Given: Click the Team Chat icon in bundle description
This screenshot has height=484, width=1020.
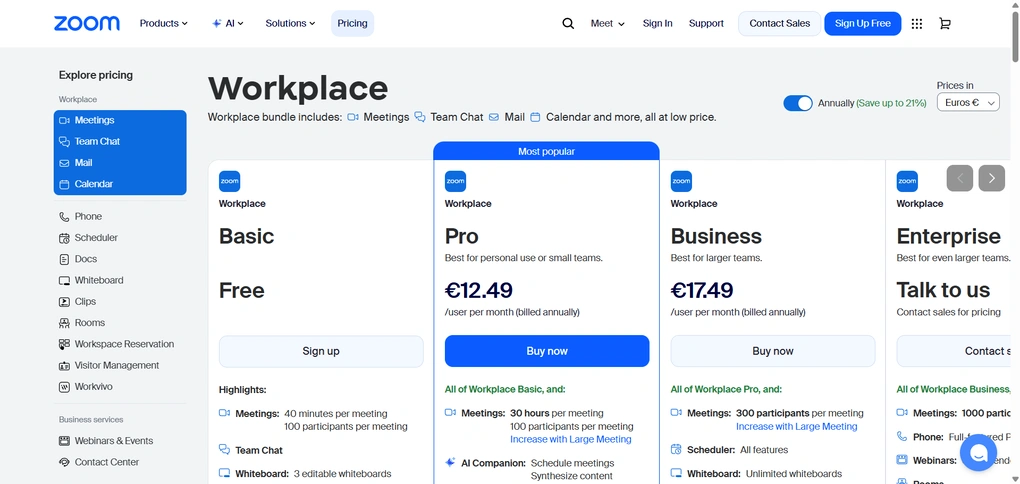Looking at the screenshot, I should pyautogui.click(x=420, y=117).
